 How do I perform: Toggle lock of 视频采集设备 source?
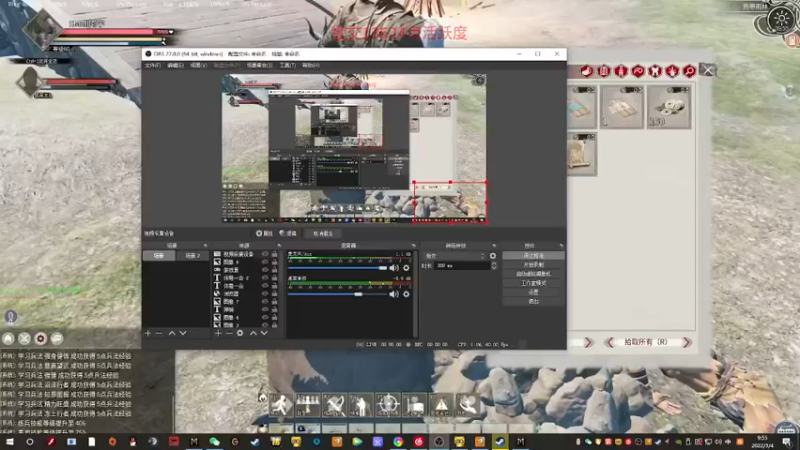pos(274,254)
